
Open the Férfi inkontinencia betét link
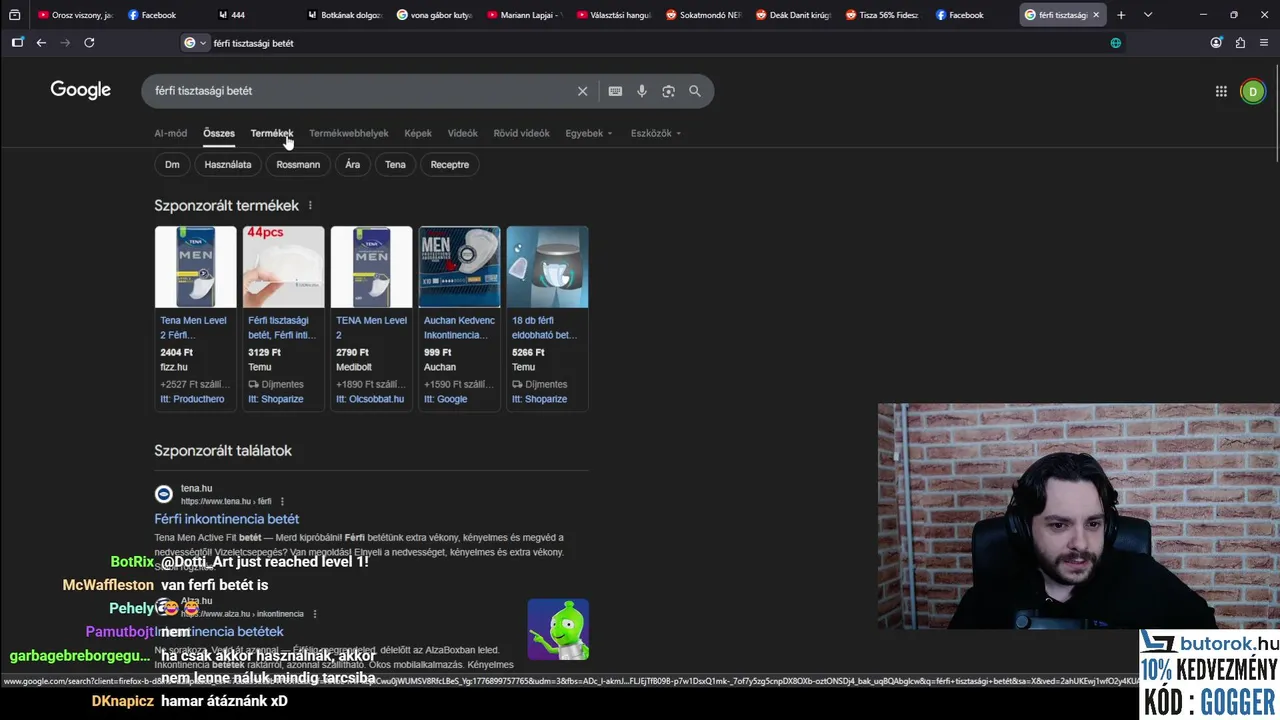click(x=227, y=519)
